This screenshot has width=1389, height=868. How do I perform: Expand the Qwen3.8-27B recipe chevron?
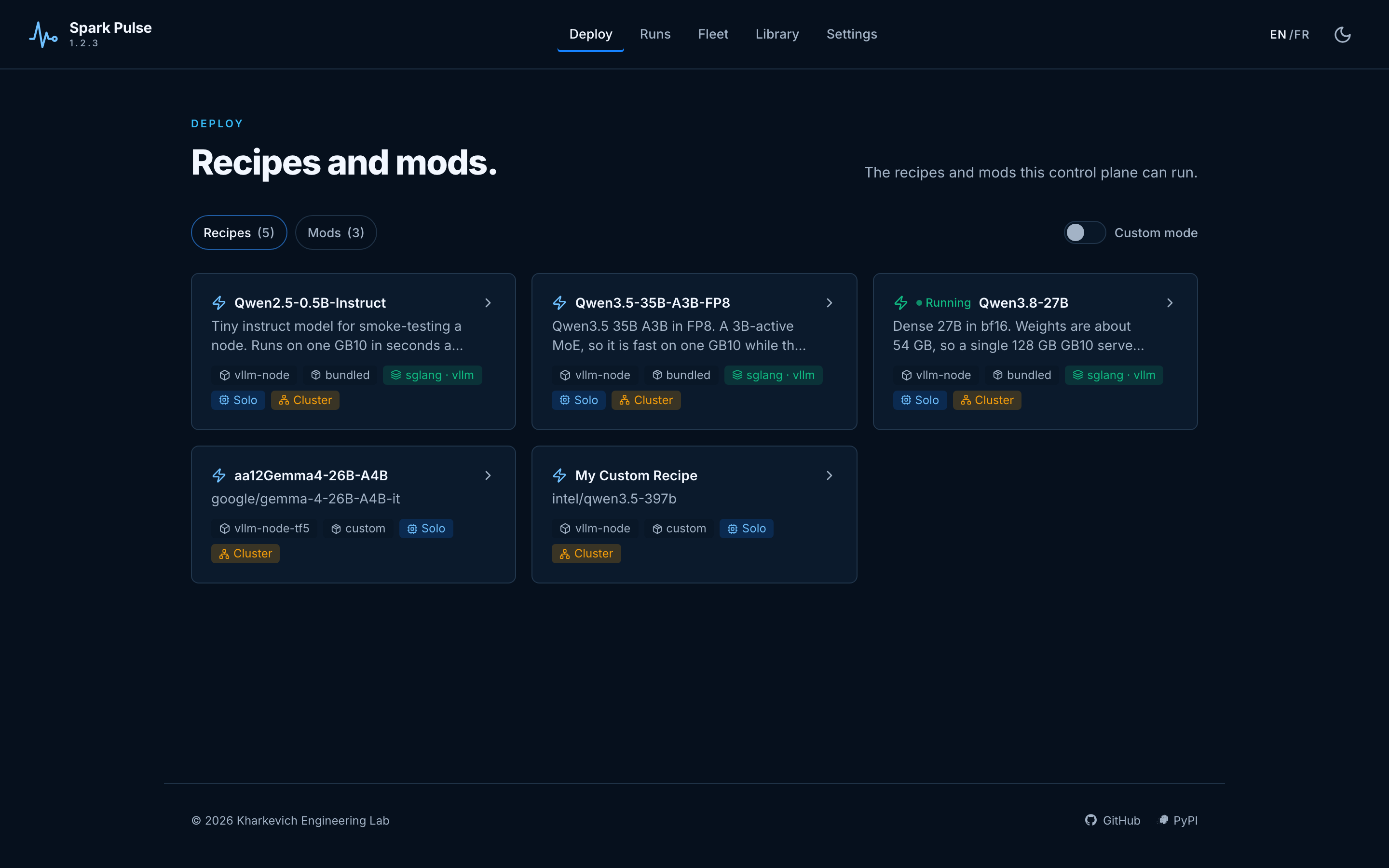click(1170, 302)
